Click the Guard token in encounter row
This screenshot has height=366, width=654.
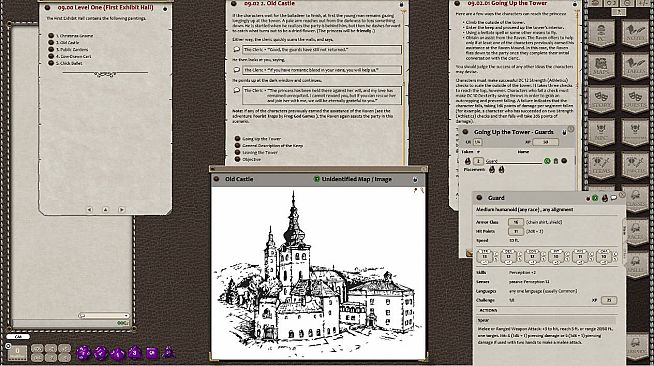point(468,161)
